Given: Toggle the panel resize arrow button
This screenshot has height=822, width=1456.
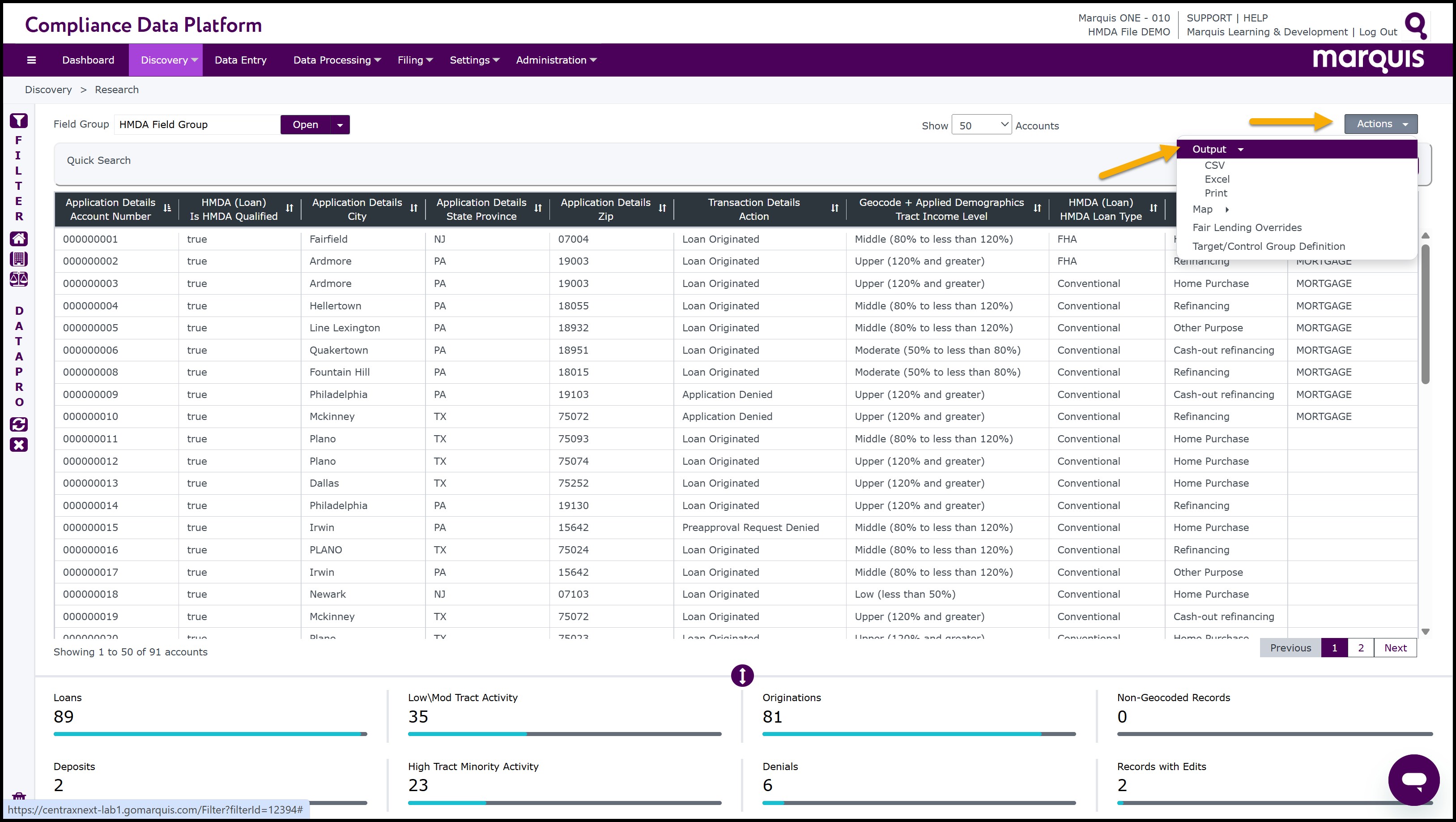Looking at the screenshot, I should coord(742,676).
